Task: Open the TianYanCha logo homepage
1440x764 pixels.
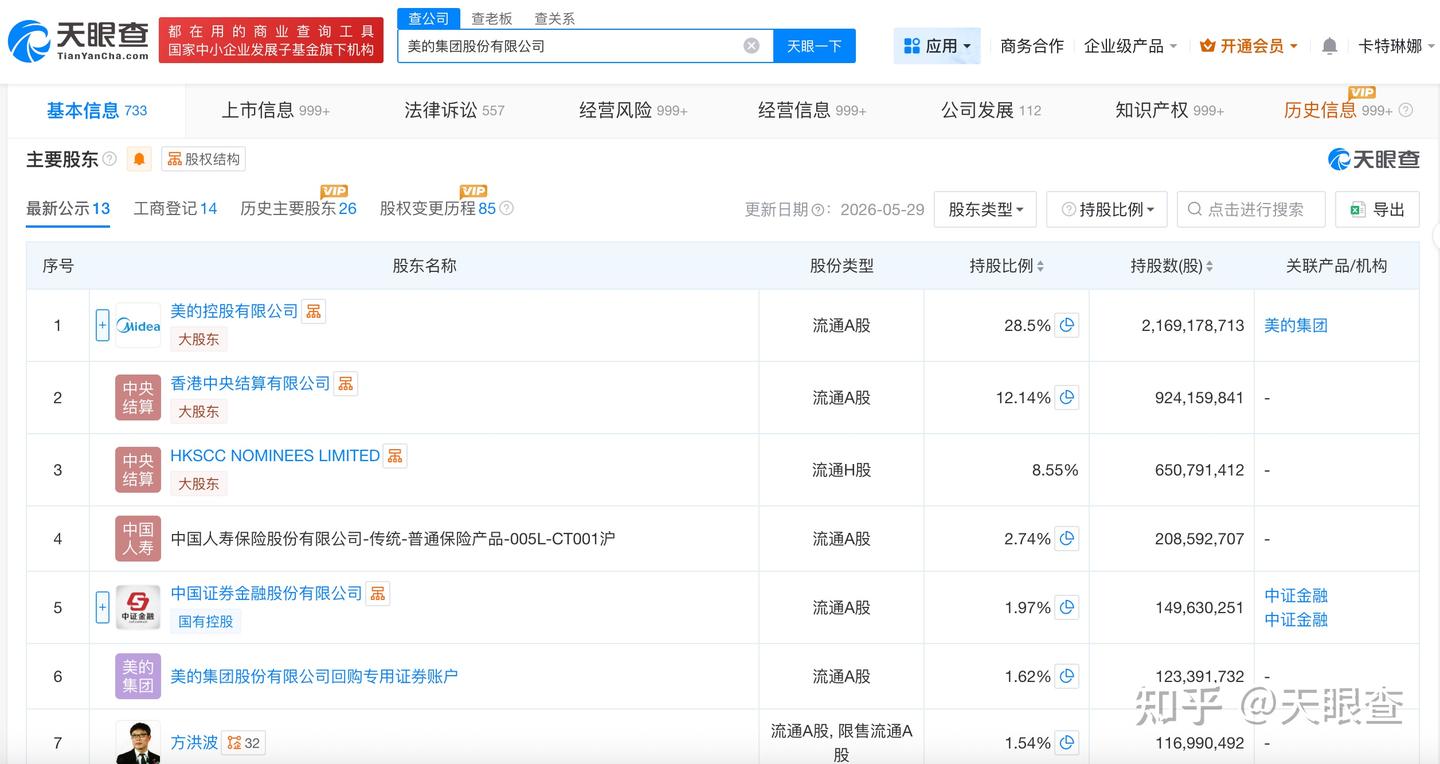Action: coord(78,41)
